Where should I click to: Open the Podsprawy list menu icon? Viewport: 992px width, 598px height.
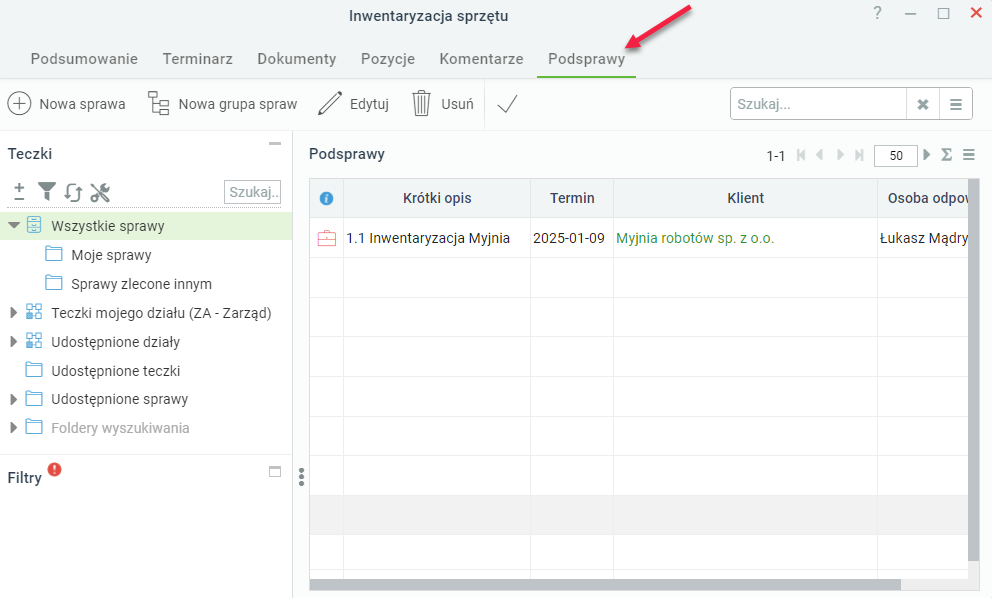pos(969,154)
